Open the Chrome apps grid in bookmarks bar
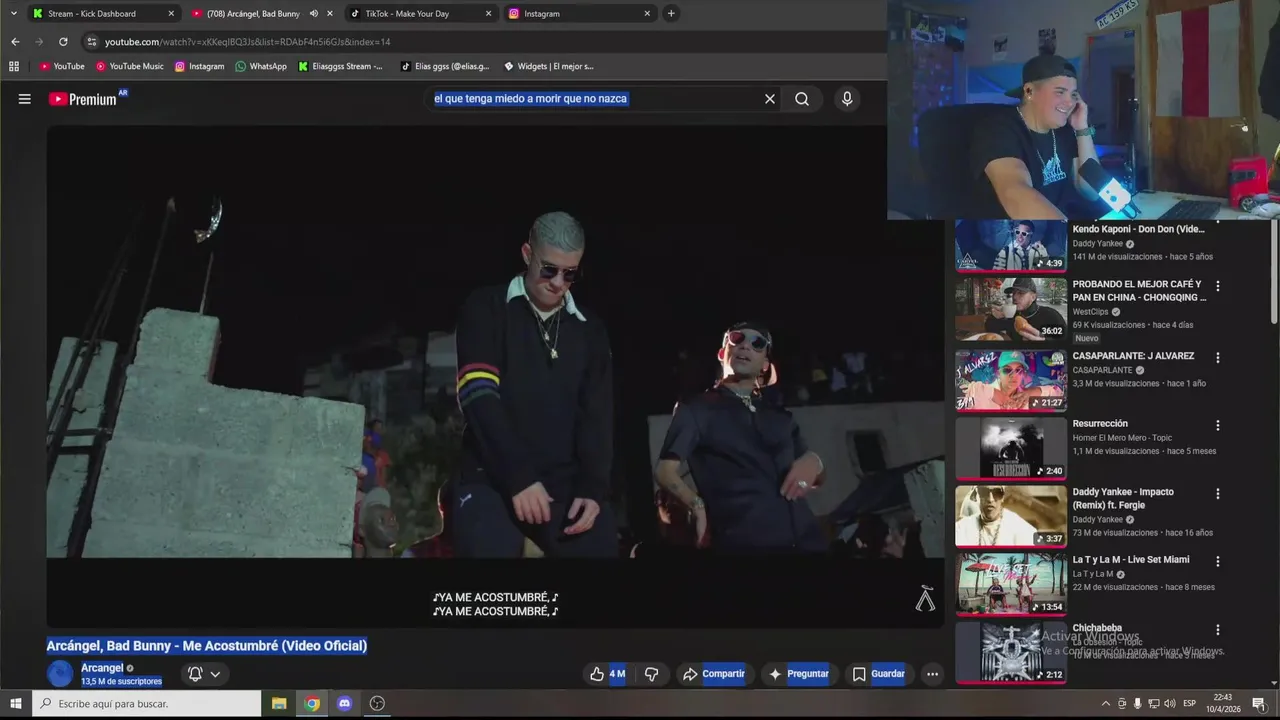 (14, 66)
